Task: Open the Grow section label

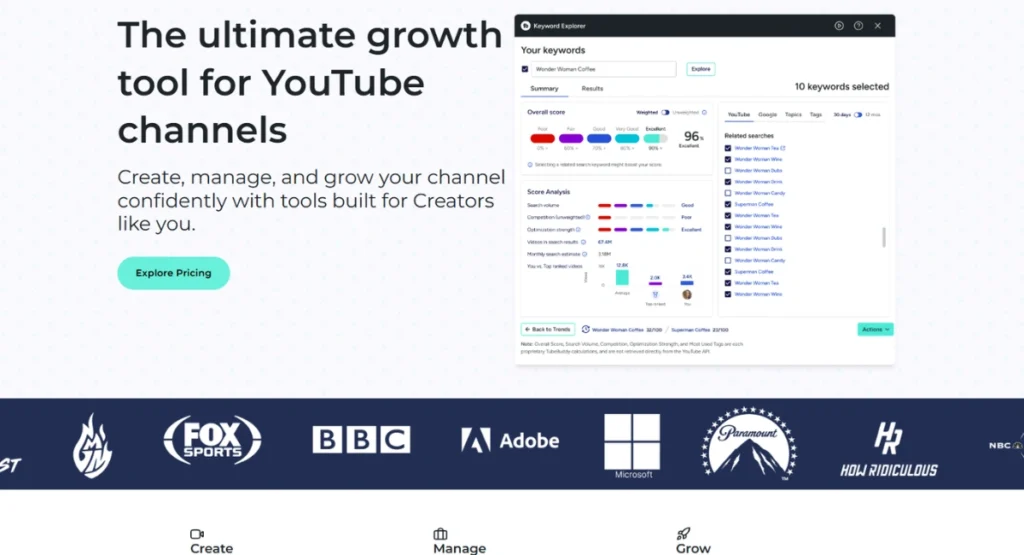Action: 693,548
